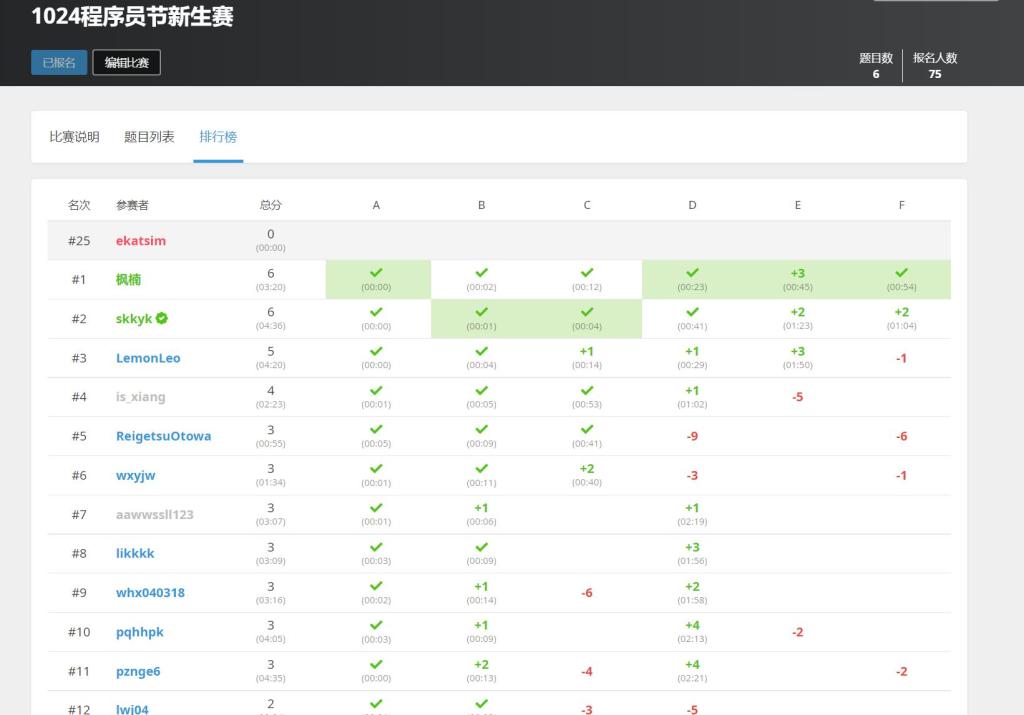Click is_xiang's -5 result on problem E
Viewport: 1024px width, 715px height.
click(x=797, y=397)
